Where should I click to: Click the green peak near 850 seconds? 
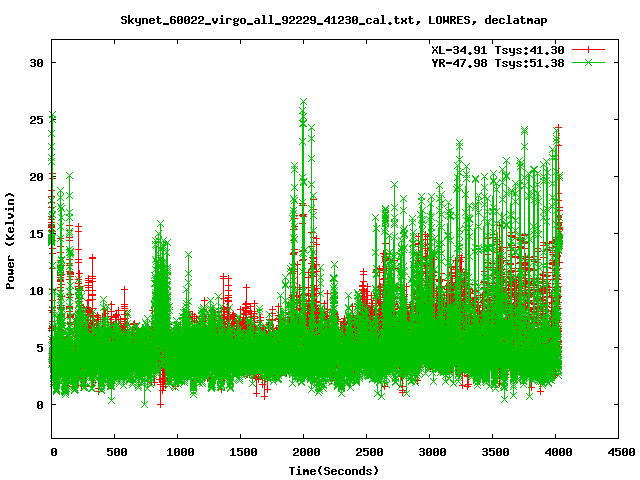click(x=160, y=224)
